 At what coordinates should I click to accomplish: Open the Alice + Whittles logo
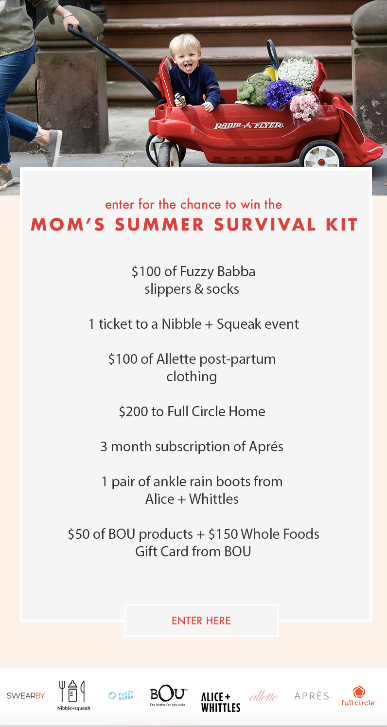(220, 702)
